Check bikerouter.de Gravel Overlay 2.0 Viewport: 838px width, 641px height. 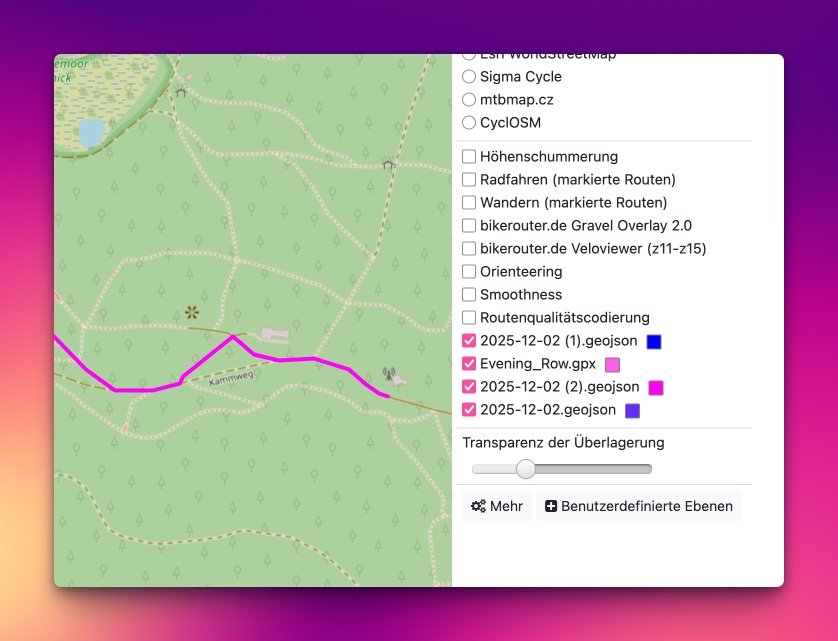[469, 225]
